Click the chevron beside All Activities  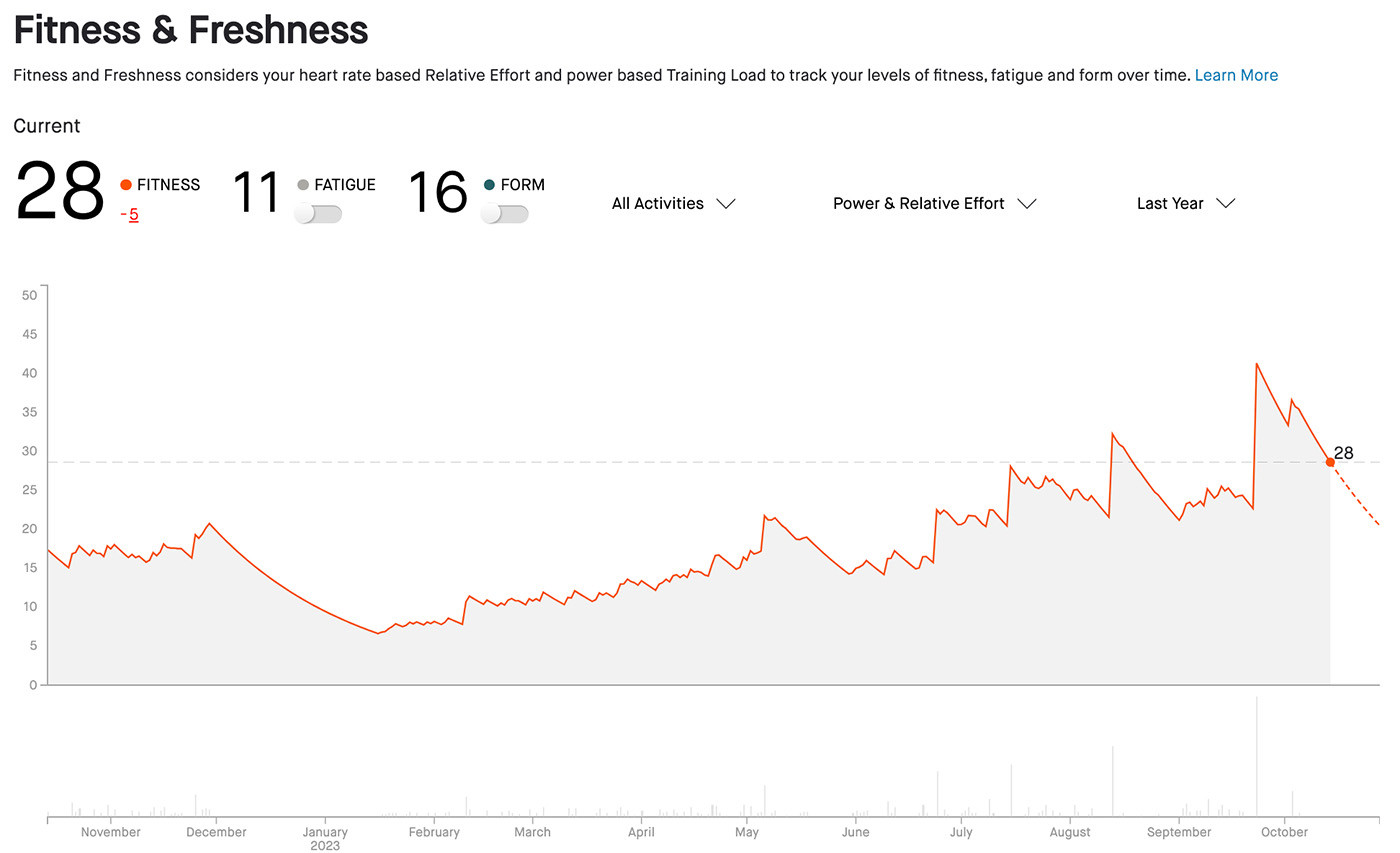[x=726, y=203]
